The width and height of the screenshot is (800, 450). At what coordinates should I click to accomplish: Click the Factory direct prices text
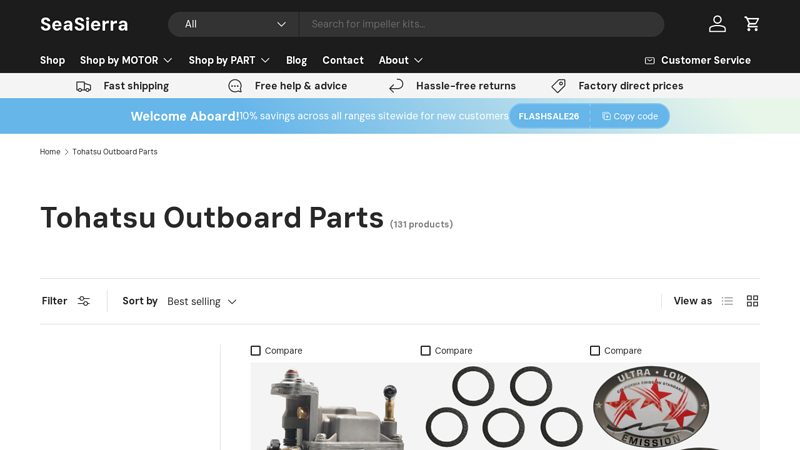coord(631,86)
